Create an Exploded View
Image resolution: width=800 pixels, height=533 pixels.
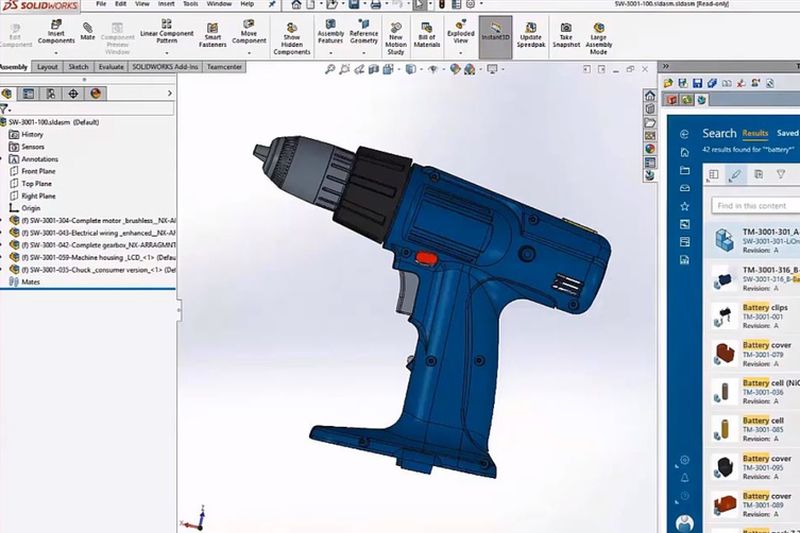click(x=461, y=32)
